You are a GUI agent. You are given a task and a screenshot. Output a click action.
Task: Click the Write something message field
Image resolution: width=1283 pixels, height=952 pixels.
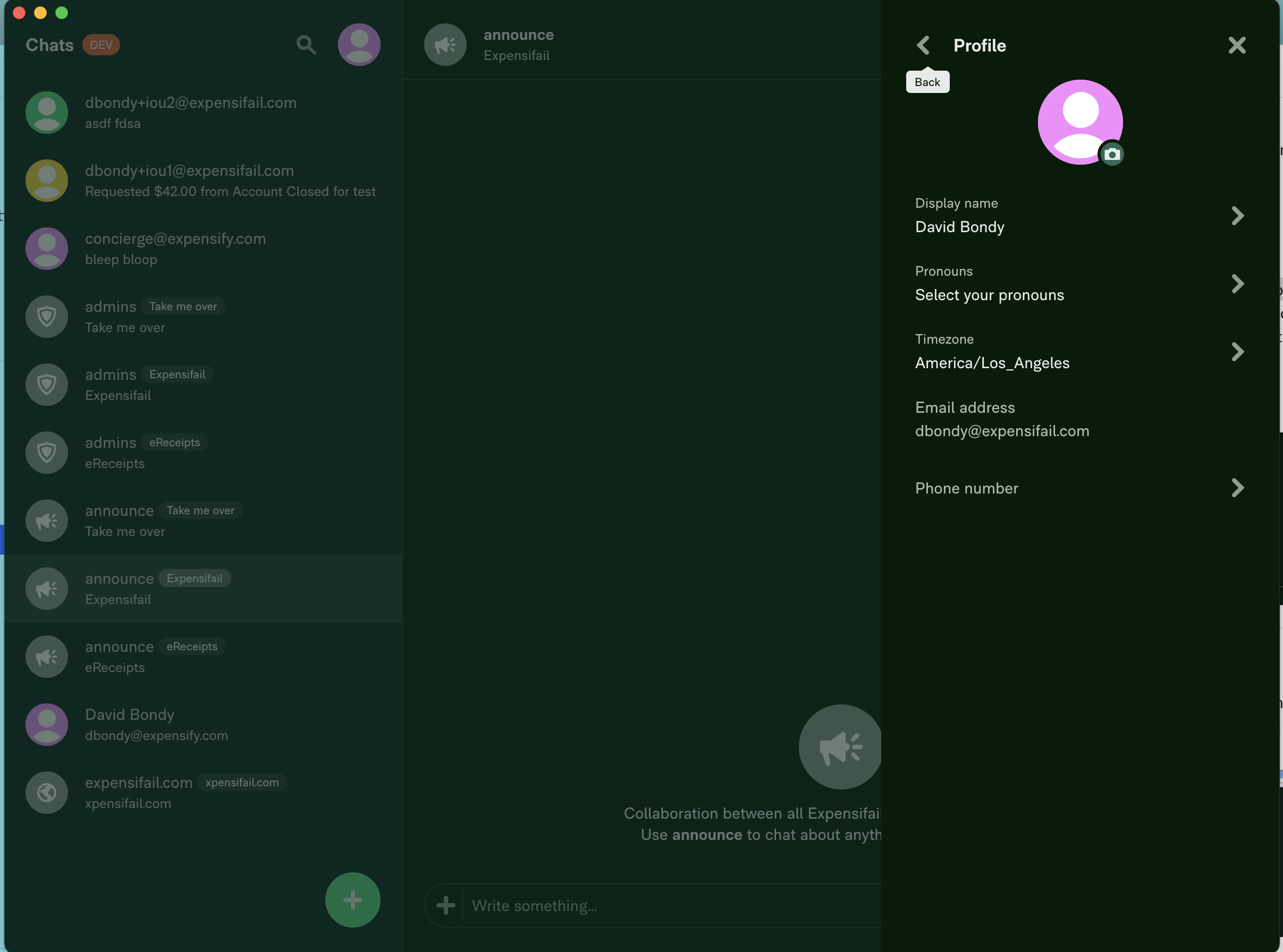tap(663, 906)
